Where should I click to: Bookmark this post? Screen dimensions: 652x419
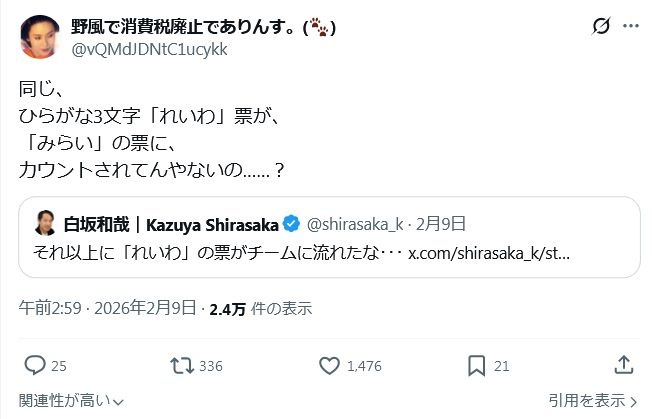click(477, 366)
